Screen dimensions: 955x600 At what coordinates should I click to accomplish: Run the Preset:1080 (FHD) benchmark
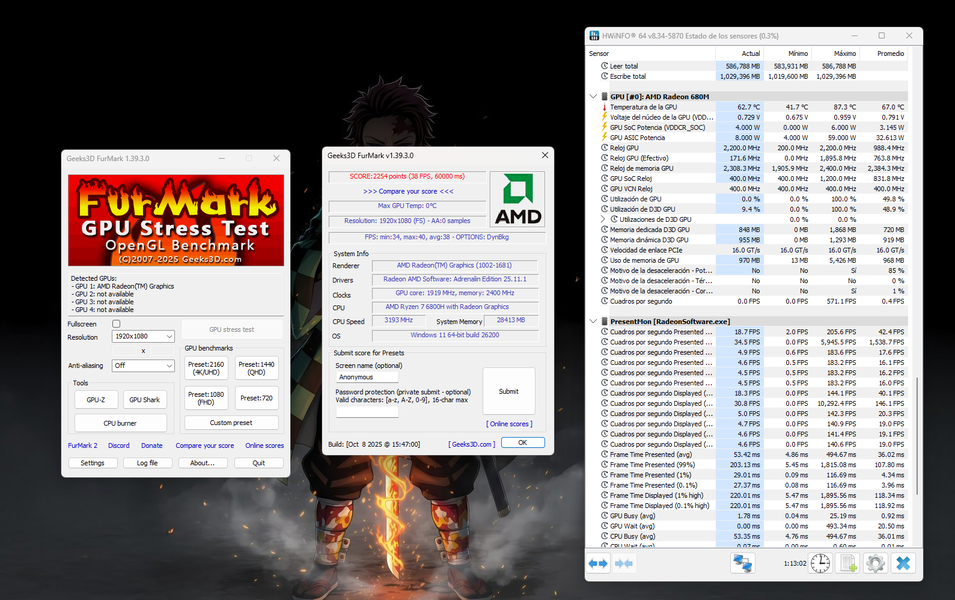[205, 398]
